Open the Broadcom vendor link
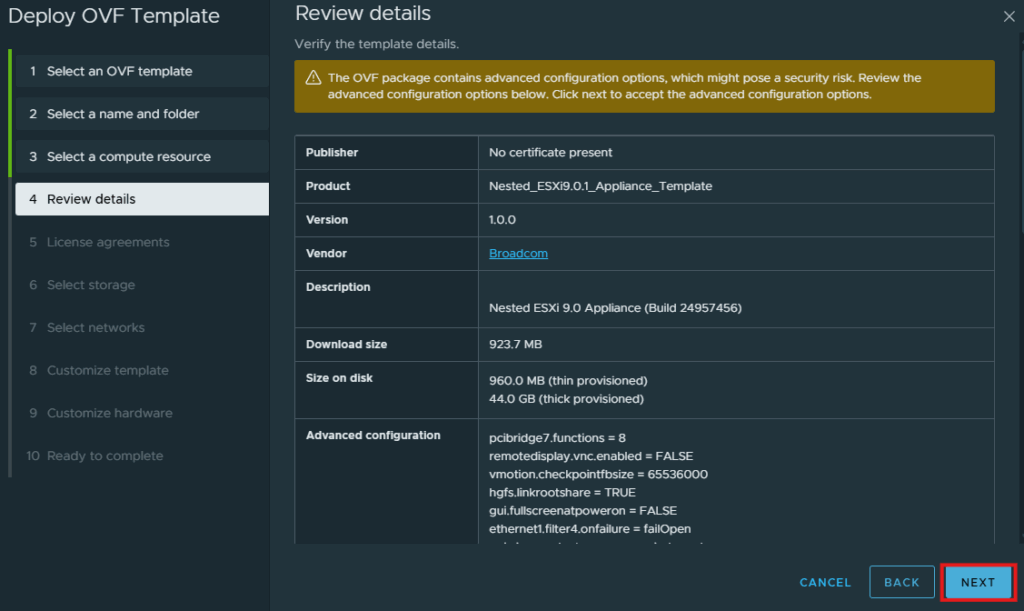This screenshot has height=611, width=1024. click(x=518, y=253)
